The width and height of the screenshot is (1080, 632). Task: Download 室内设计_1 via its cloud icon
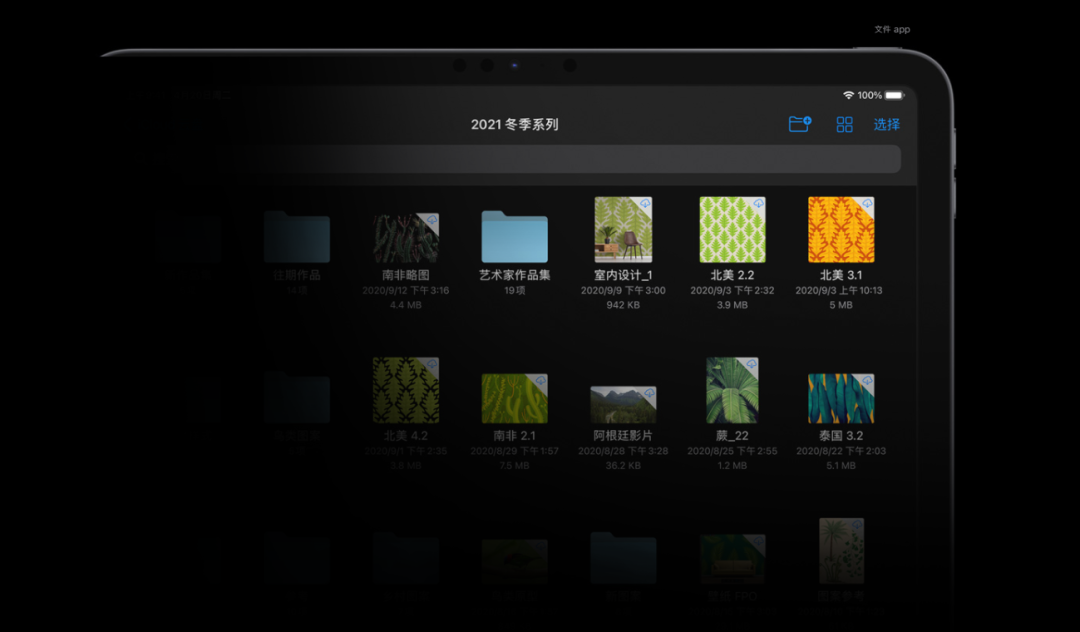645,204
